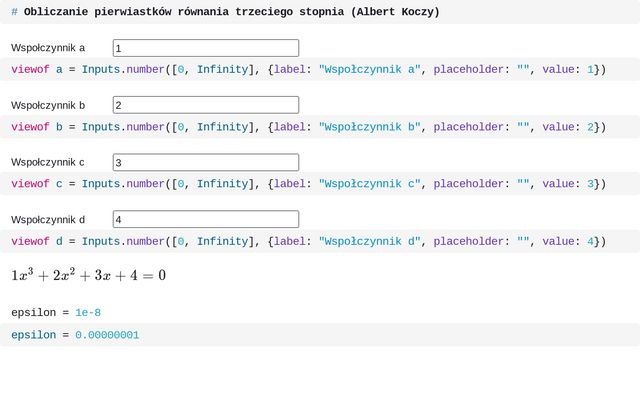This screenshot has width=640, height=400.
Task: Click the rendered cubic equation formula
Action: tap(88, 275)
